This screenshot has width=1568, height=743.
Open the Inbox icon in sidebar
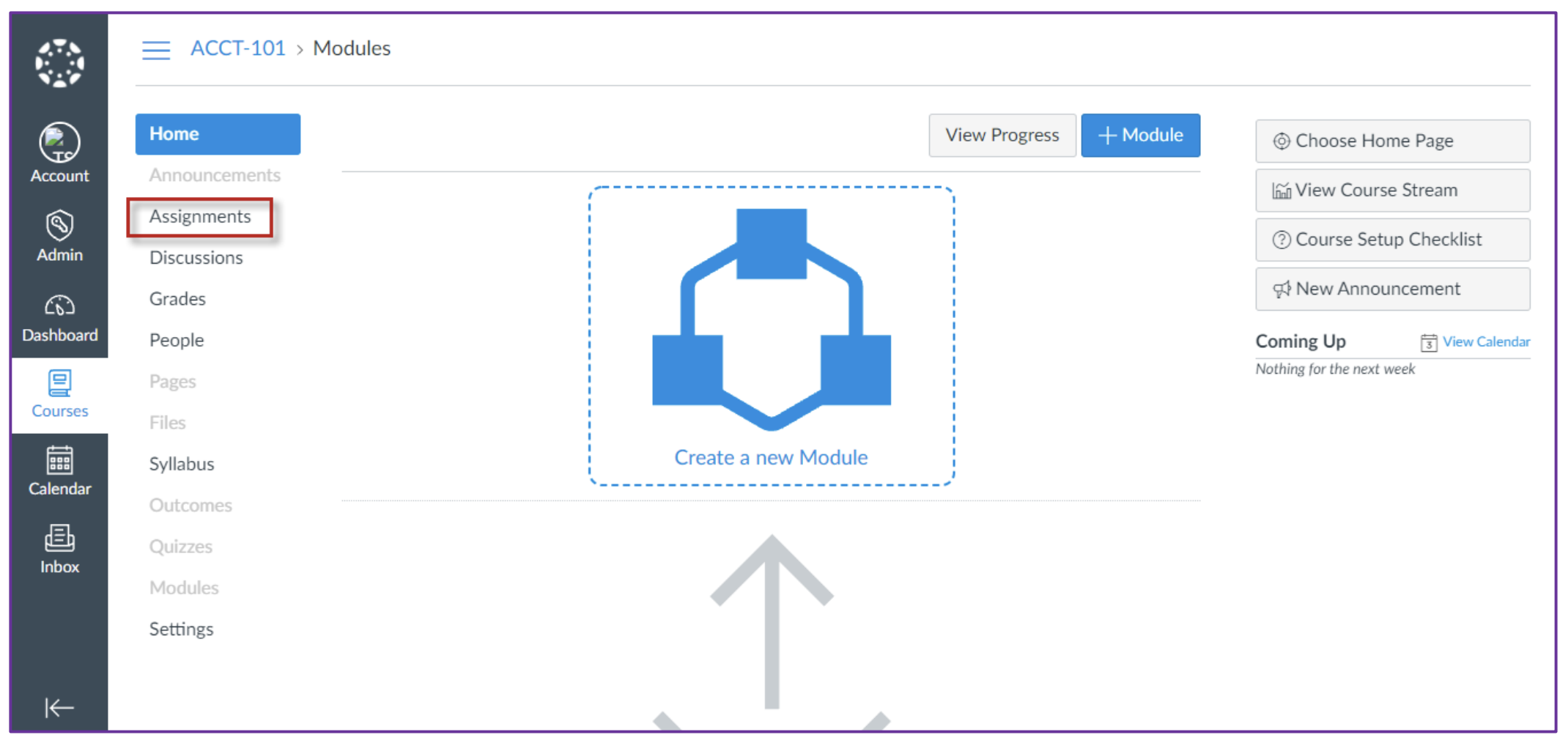(x=59, y=539)
